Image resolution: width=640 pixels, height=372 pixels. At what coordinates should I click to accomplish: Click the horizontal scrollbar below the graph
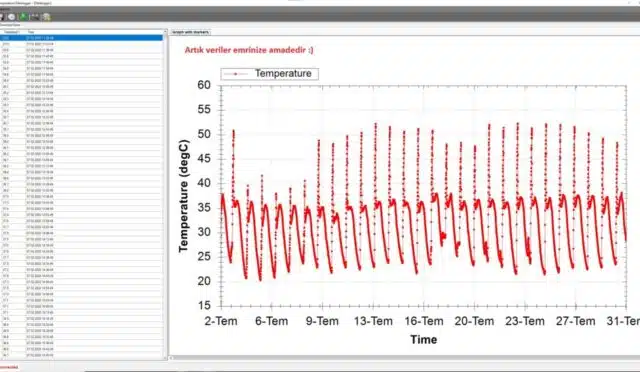[404, 358]
